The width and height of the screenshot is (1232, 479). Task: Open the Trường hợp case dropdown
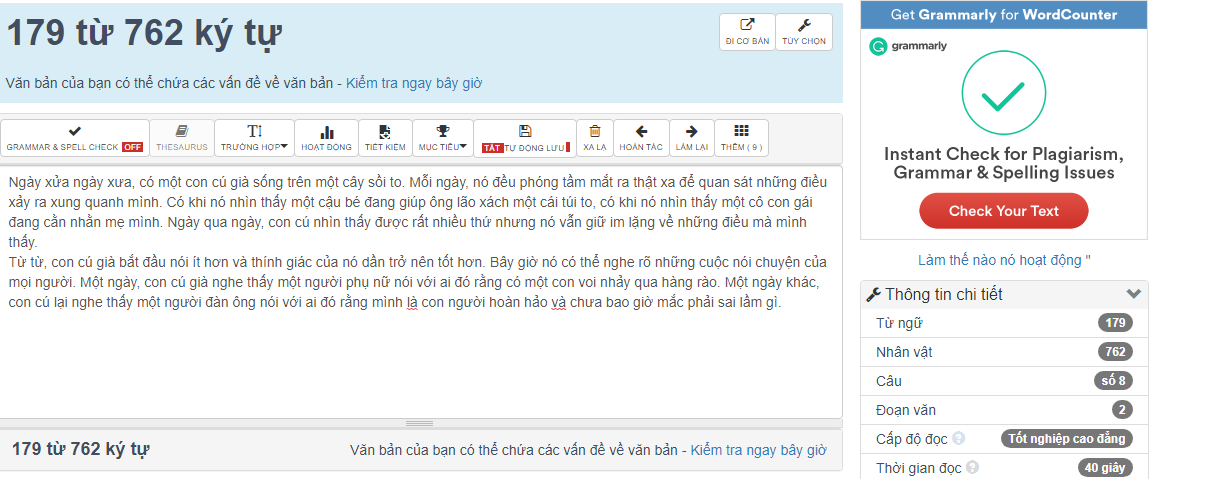(254, 138)
